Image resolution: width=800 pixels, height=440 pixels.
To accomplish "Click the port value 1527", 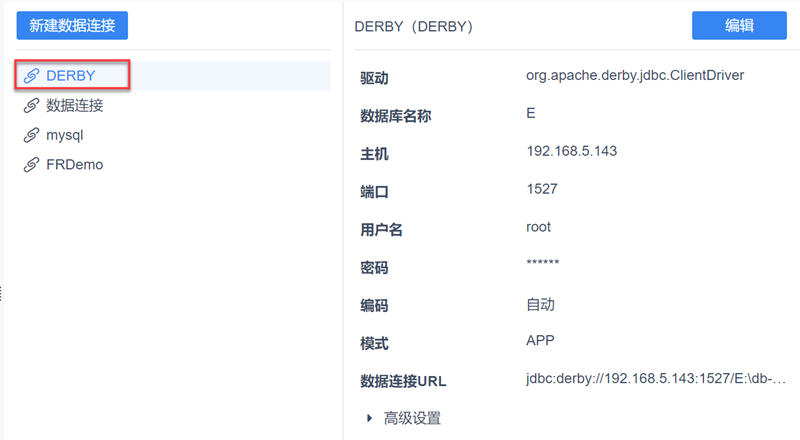I will (542, 189).
